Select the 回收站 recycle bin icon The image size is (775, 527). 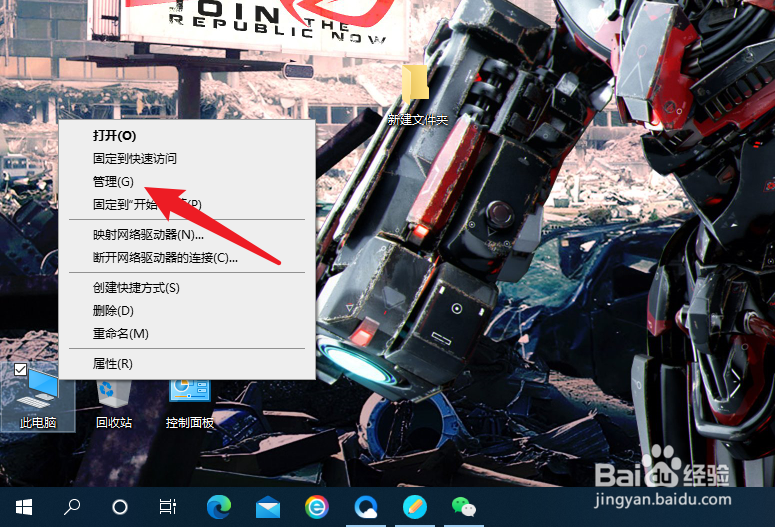point(114,404)
